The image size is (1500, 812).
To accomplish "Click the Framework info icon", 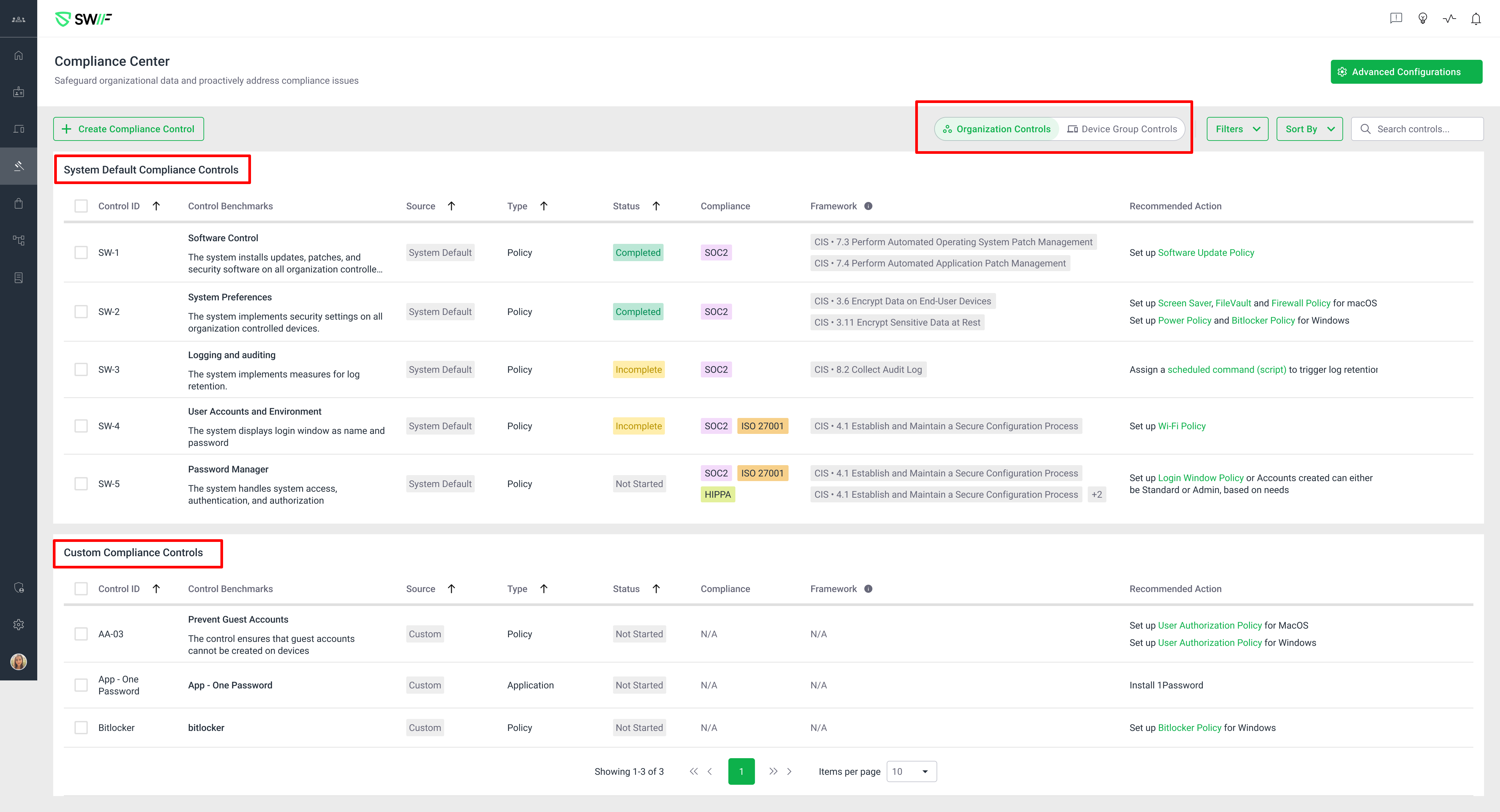I will pyautogui.click(x=868, y=206).
